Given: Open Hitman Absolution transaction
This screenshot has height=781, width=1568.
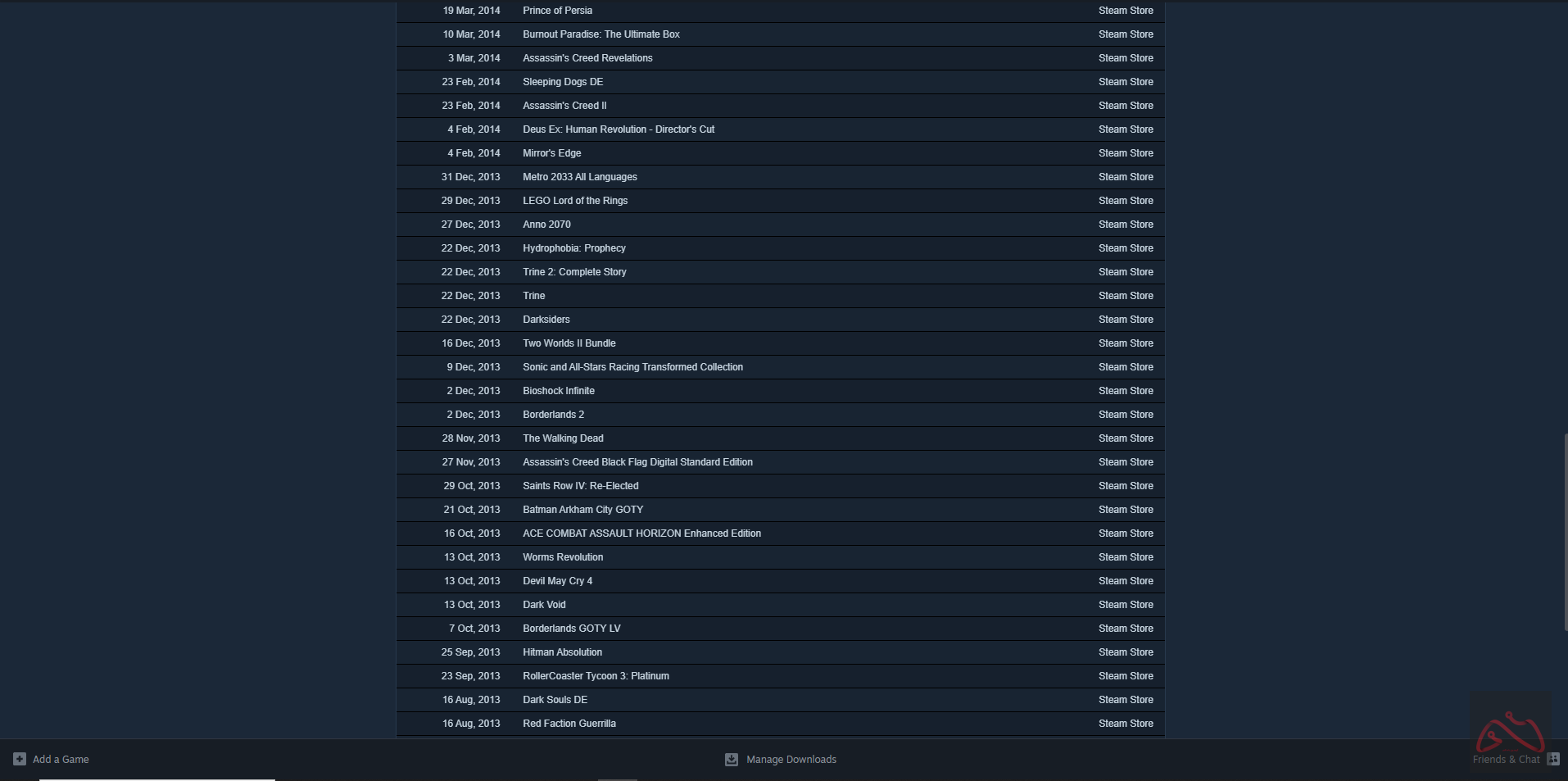Looking at the screenshot, I should [562, 652].
